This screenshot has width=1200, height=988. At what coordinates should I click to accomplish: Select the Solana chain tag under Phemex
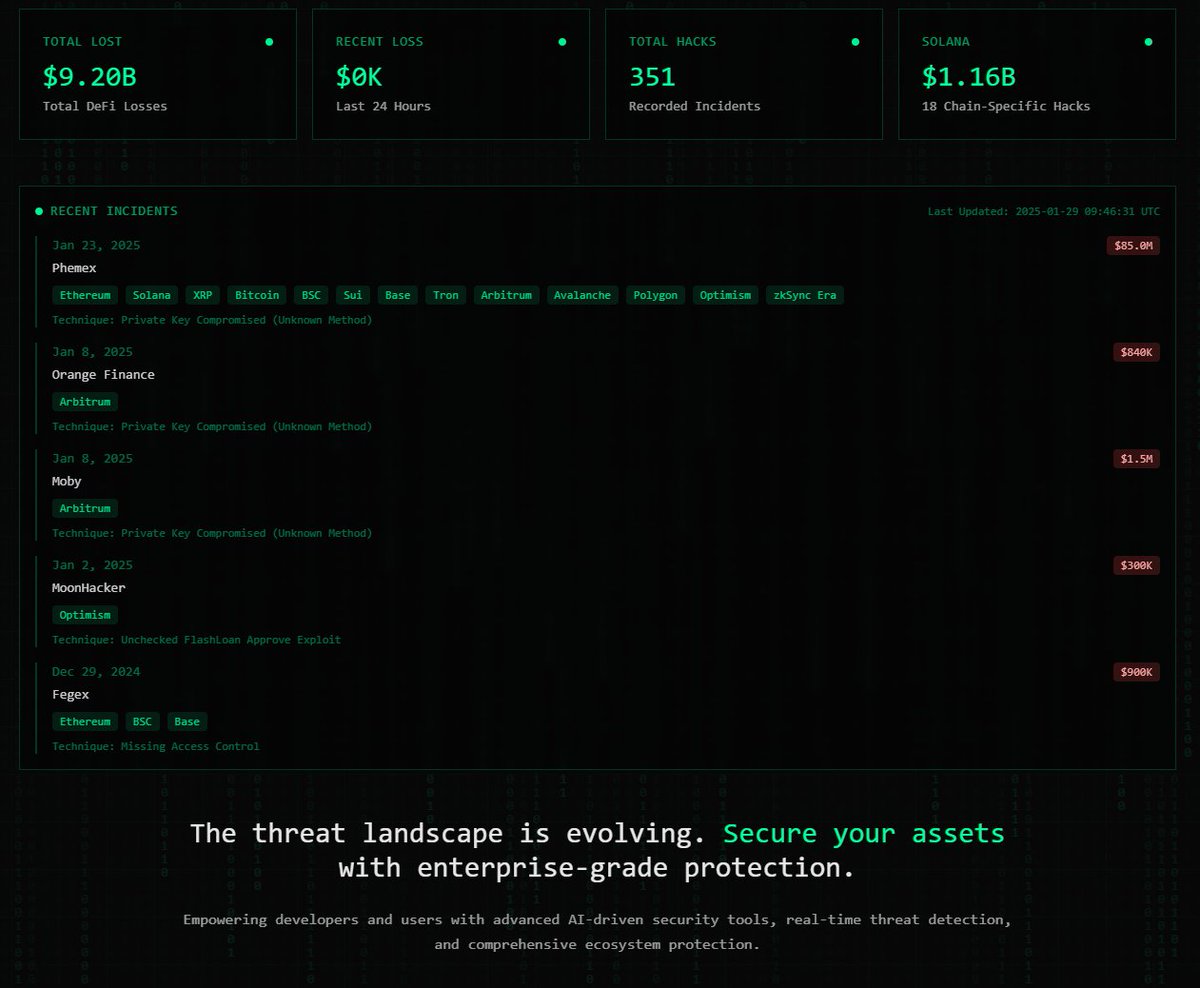[152, 295]
